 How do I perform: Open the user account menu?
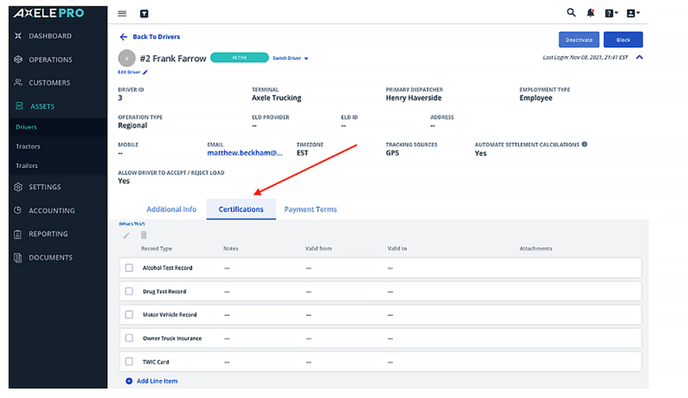pyautogui.click(x=633, y=13)
